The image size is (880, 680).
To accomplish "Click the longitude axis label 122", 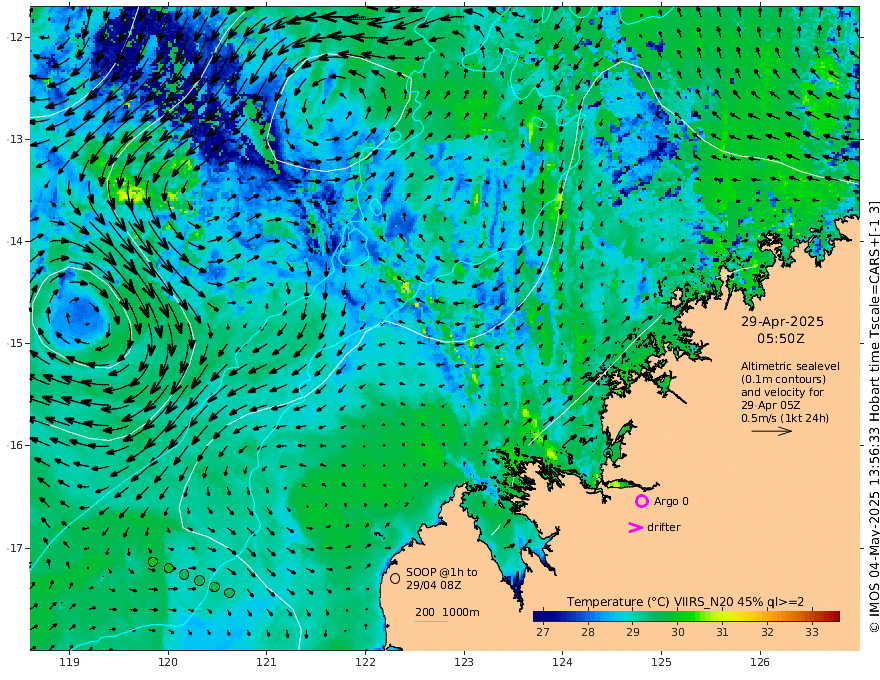I will pyautogui.click(x=365, y=662).
